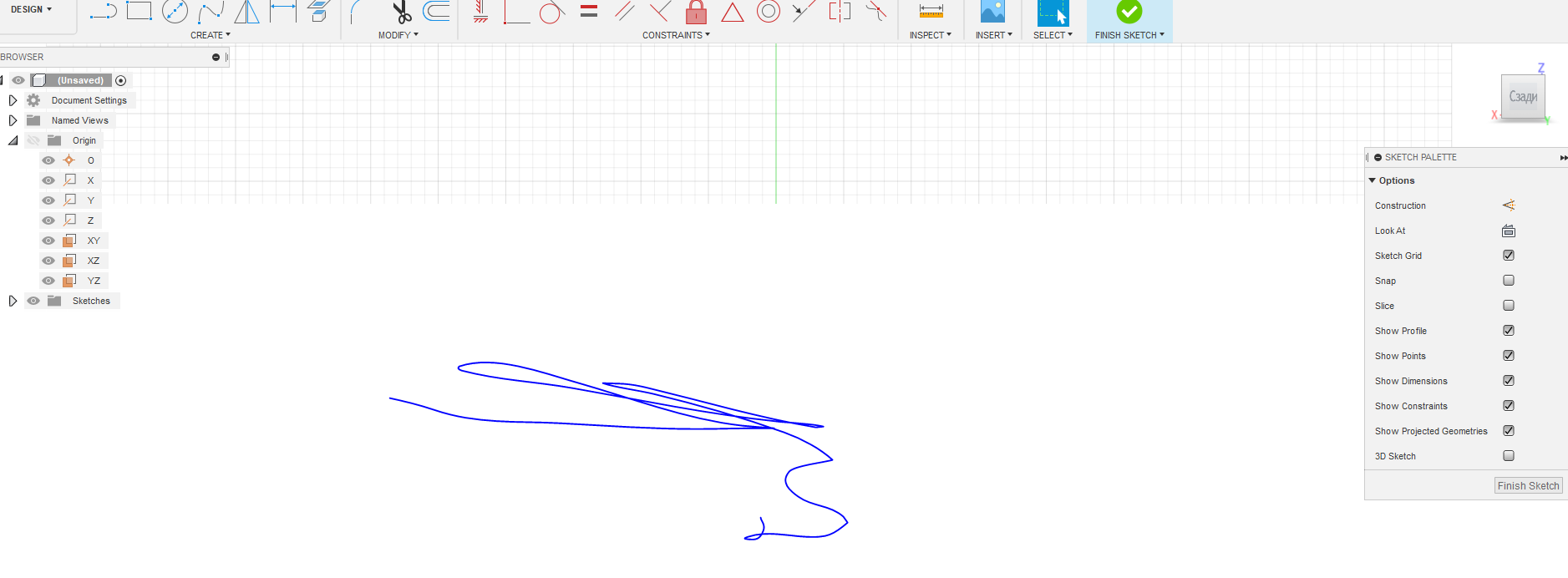Image resolution: width=1568 pixels, height=578 pixels.
Task: Expand the Named Views node
Action: [x=13, y=120]
